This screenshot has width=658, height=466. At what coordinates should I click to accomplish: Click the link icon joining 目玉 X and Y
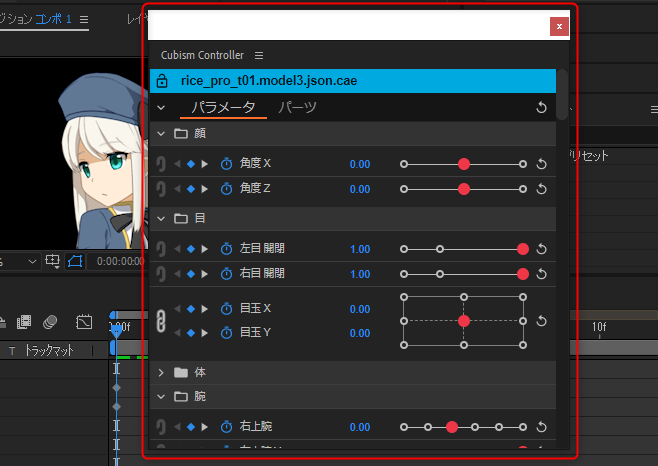162,321
